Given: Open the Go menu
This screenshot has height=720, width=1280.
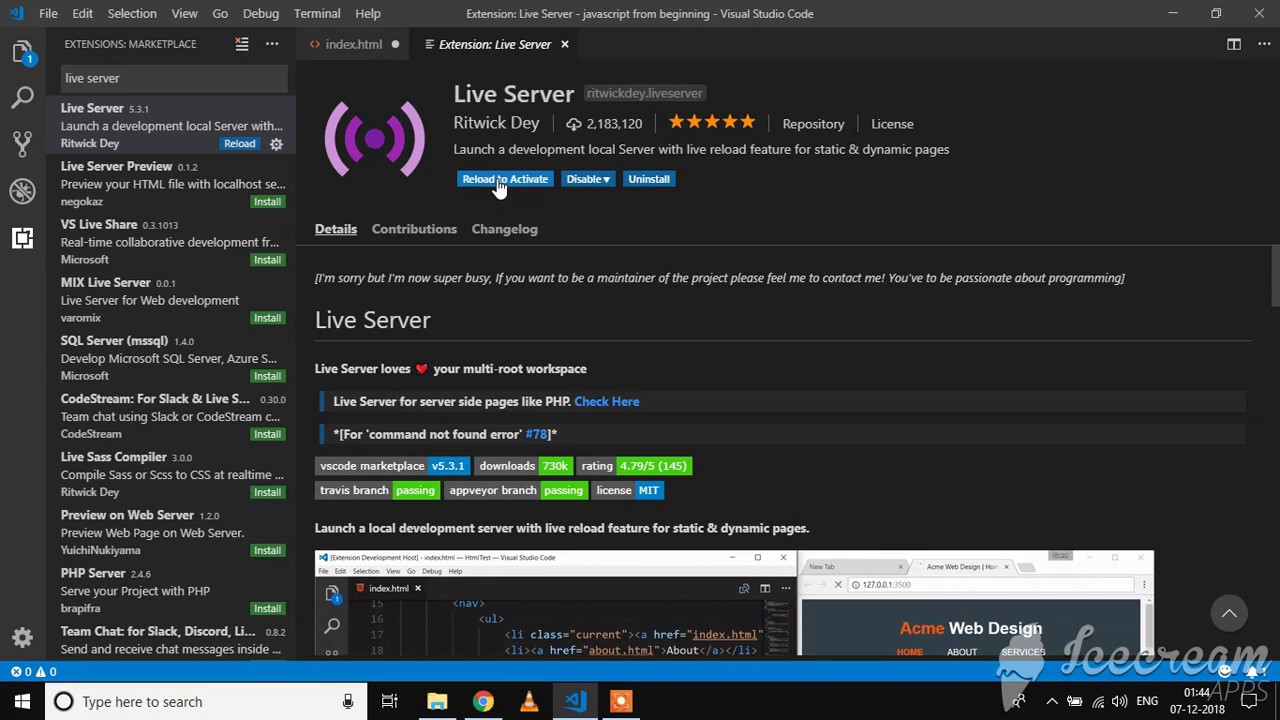Looking at the screenshot, I should point(220,14).
